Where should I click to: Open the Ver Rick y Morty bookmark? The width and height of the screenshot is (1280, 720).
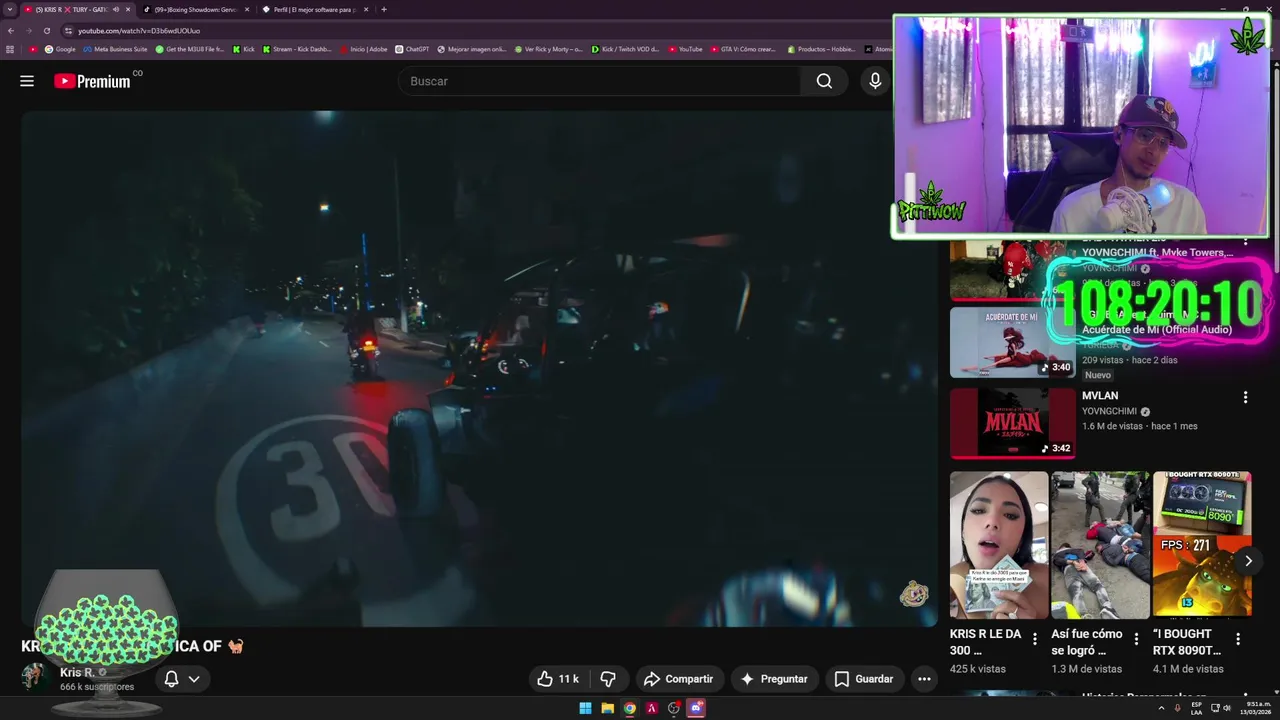pyautogui.click(x=549, y=49)
